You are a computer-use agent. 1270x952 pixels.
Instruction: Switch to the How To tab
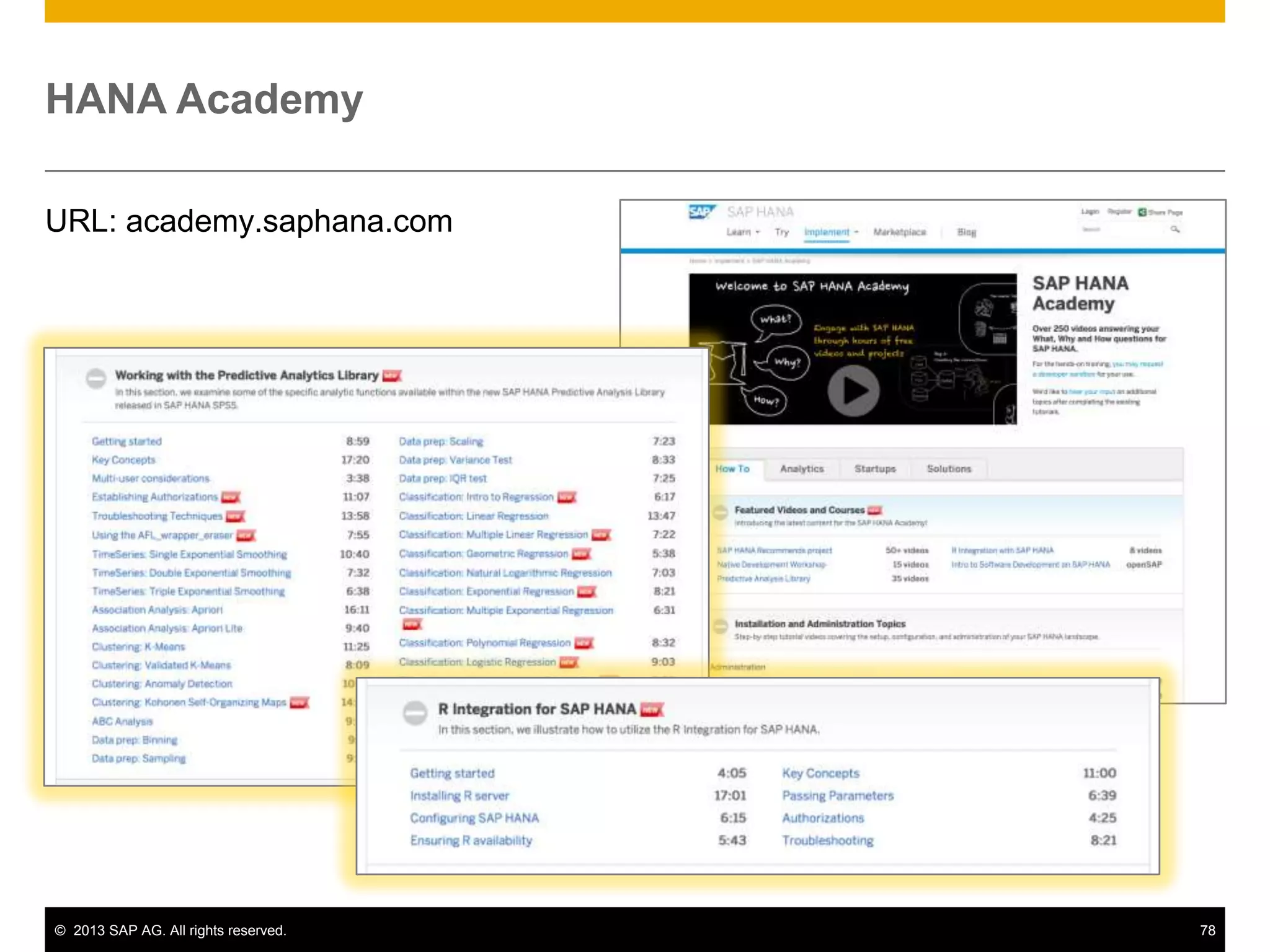tap(732, 469)
